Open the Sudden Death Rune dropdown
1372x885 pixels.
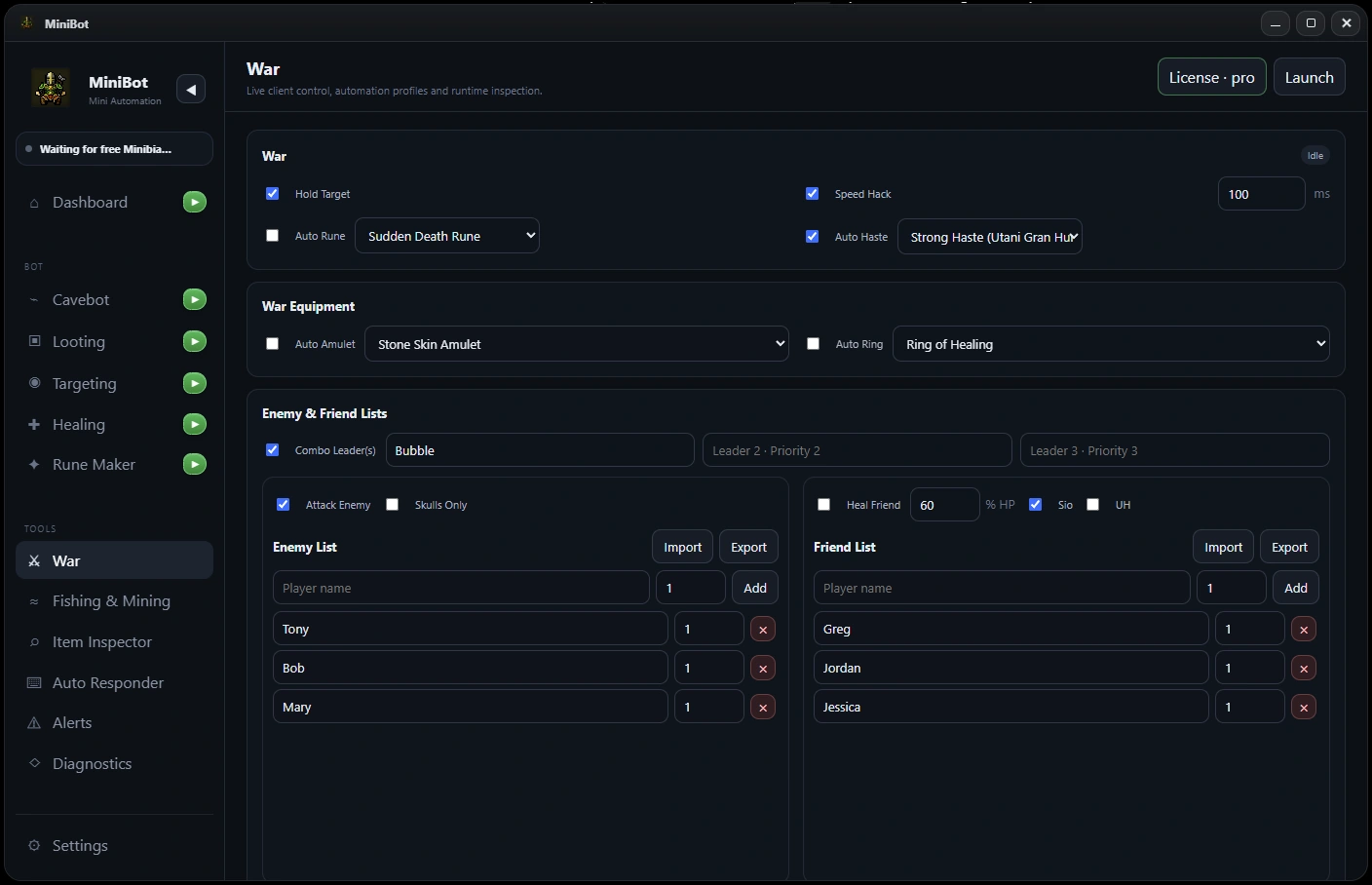click(447, 236)
